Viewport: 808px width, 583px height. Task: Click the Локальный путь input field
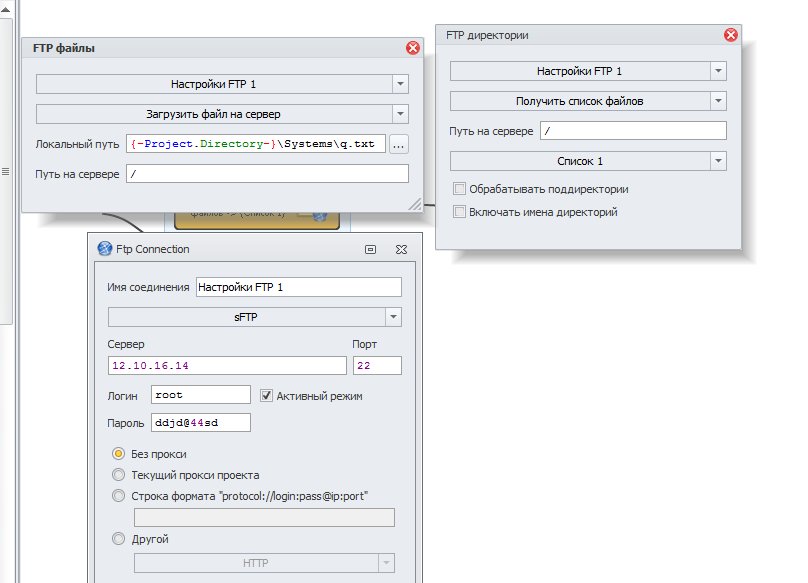coord(256,144)
